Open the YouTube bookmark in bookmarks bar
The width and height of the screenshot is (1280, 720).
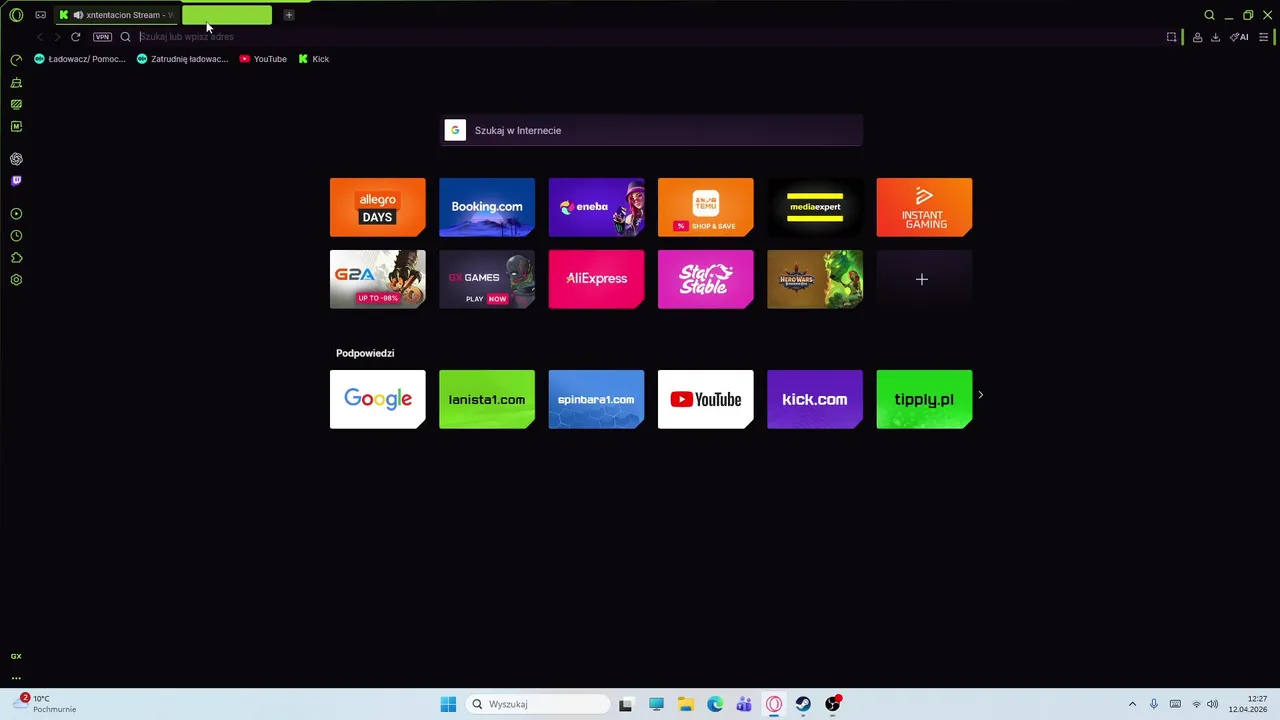pos(263,59)
